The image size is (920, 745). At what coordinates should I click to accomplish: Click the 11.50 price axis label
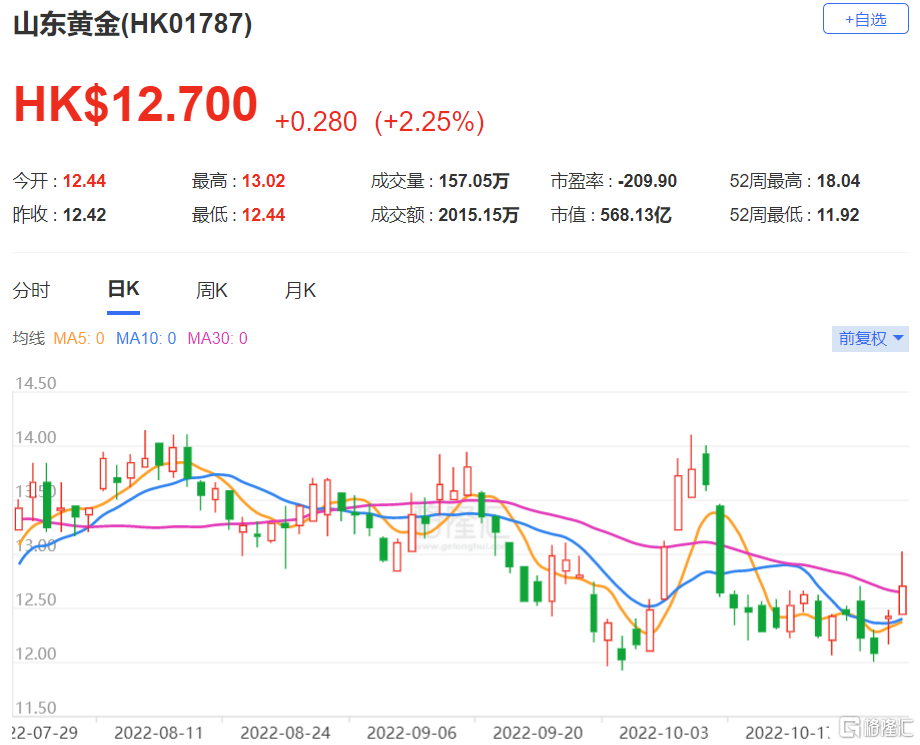[x=36, y=708]
